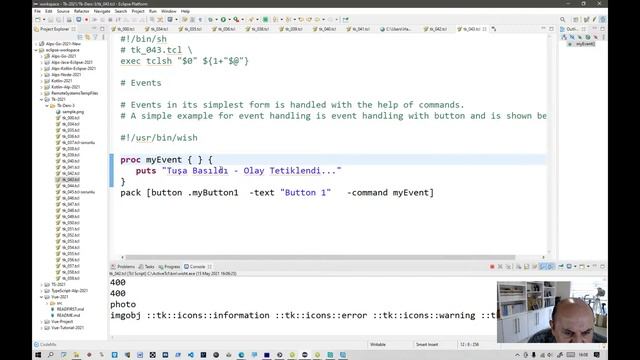Click the editor horizontal scrollbar

click(320, 258)
